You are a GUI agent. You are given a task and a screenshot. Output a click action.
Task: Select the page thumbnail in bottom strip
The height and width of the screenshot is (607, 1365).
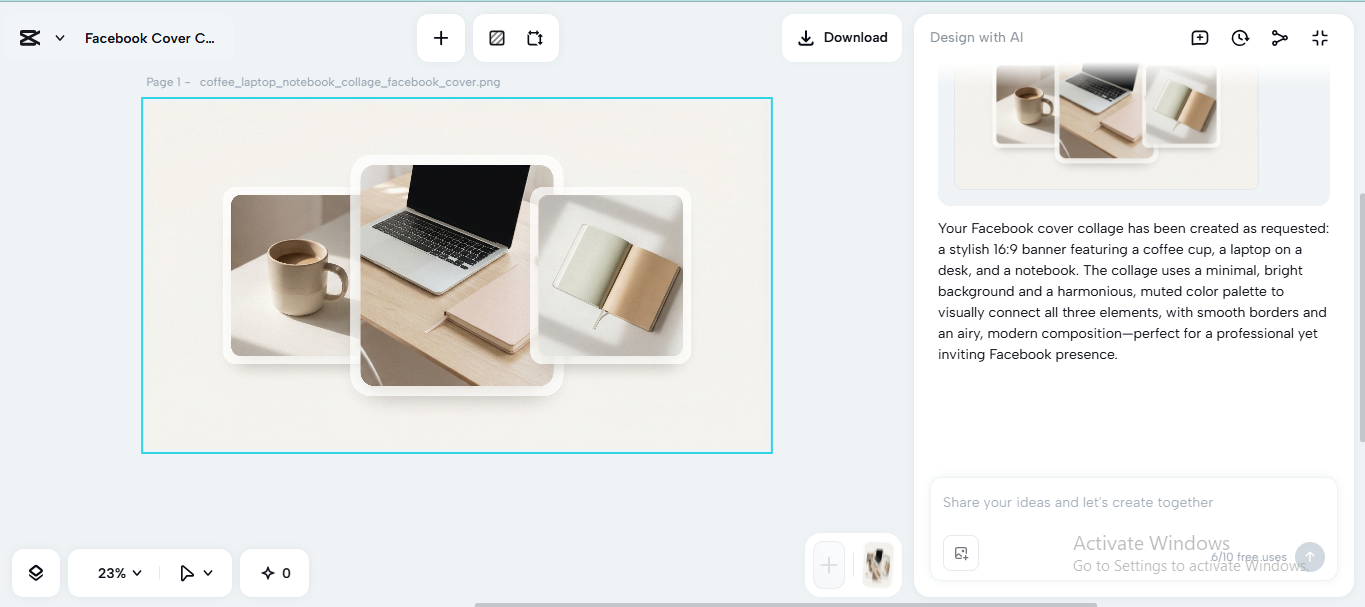pyautogui.click(x=878, y=565)
